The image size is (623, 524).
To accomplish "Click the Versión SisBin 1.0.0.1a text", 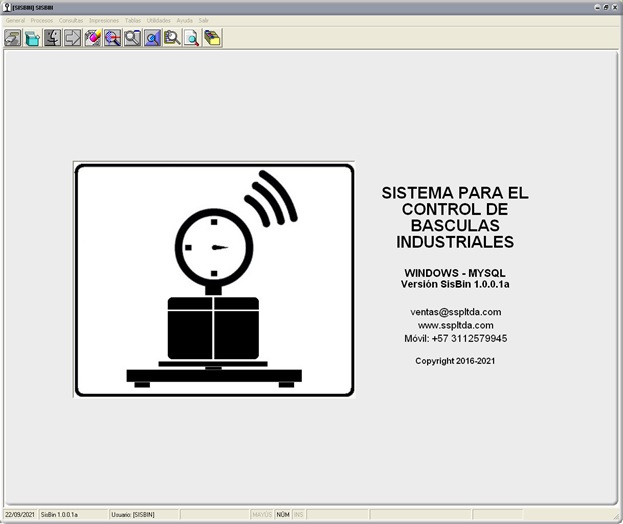I will click(x=455, y=284).
